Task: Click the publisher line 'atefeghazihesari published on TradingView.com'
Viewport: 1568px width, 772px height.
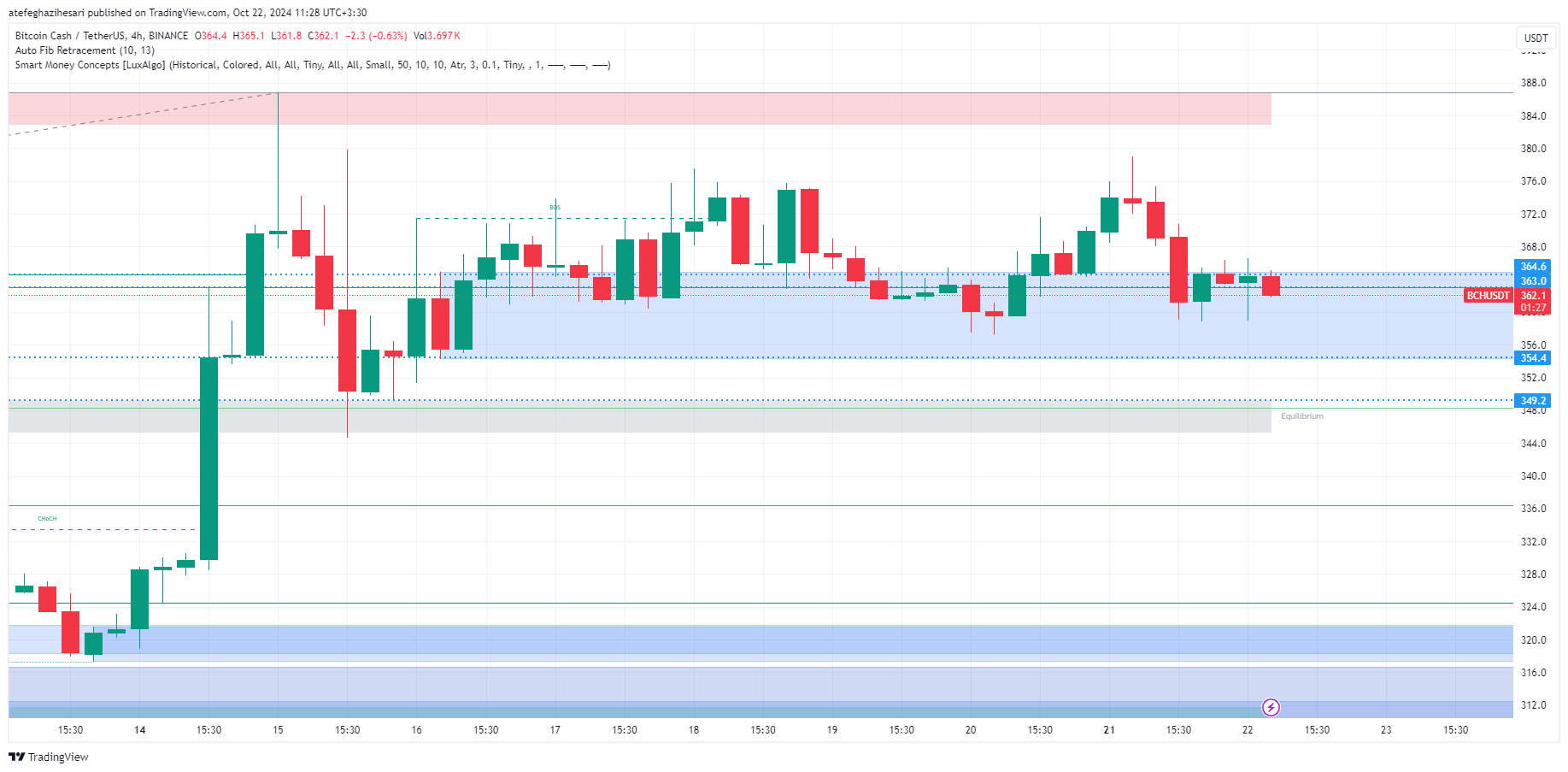Action: pyautogui.click(x=118, y=13)
